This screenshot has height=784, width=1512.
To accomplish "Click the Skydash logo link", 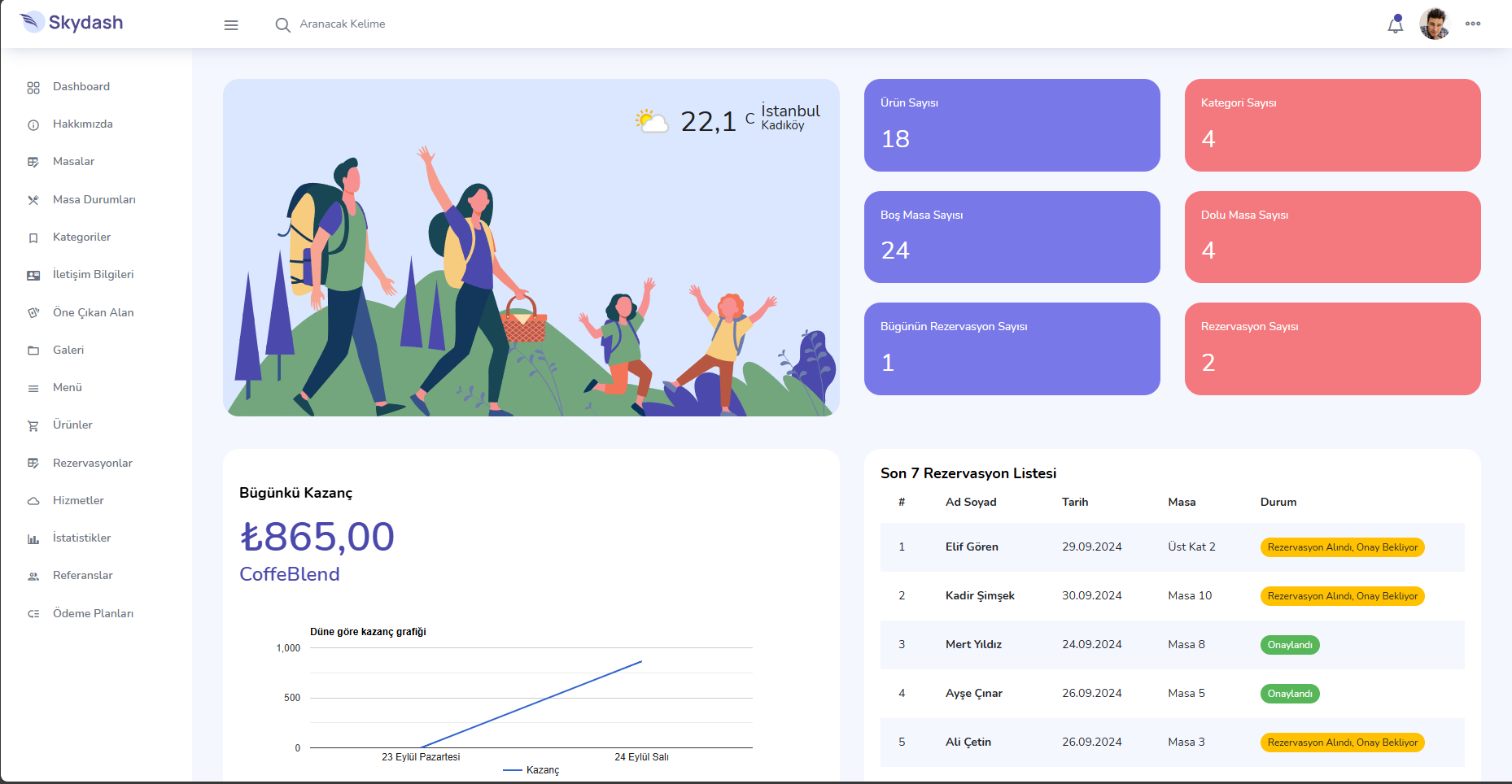I will pos(72,23).
